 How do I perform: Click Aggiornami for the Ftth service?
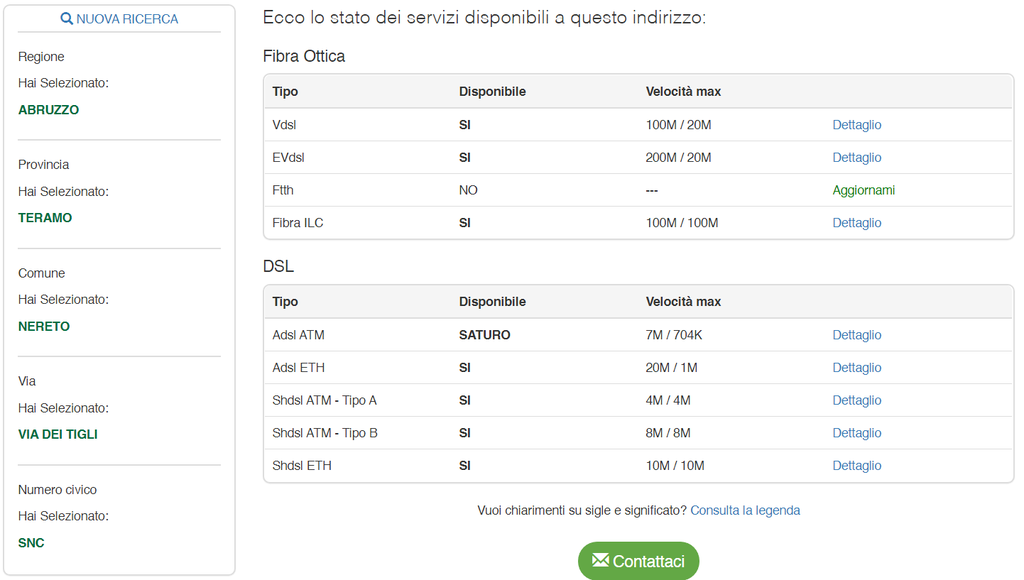click(x=863, y=190)
